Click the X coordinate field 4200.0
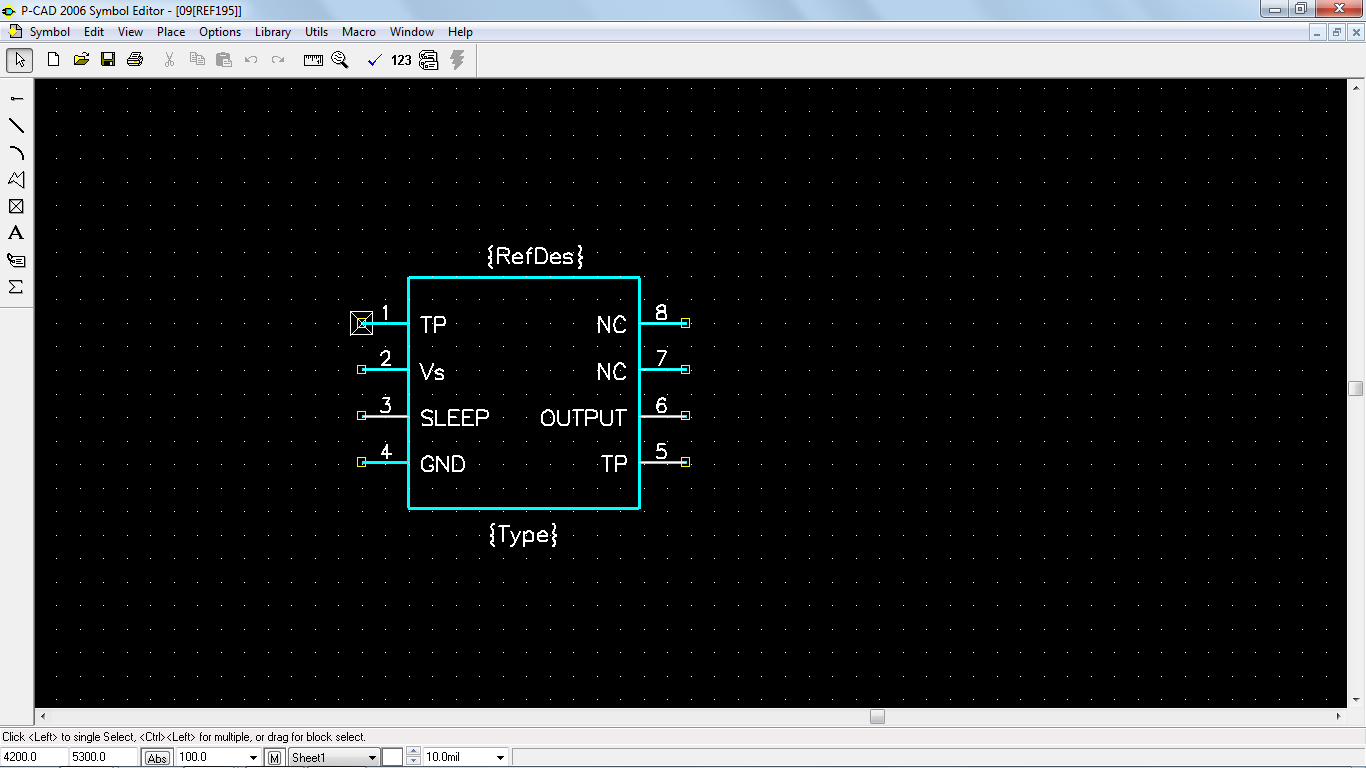The image size is (1366, 768). pos(33,758)
